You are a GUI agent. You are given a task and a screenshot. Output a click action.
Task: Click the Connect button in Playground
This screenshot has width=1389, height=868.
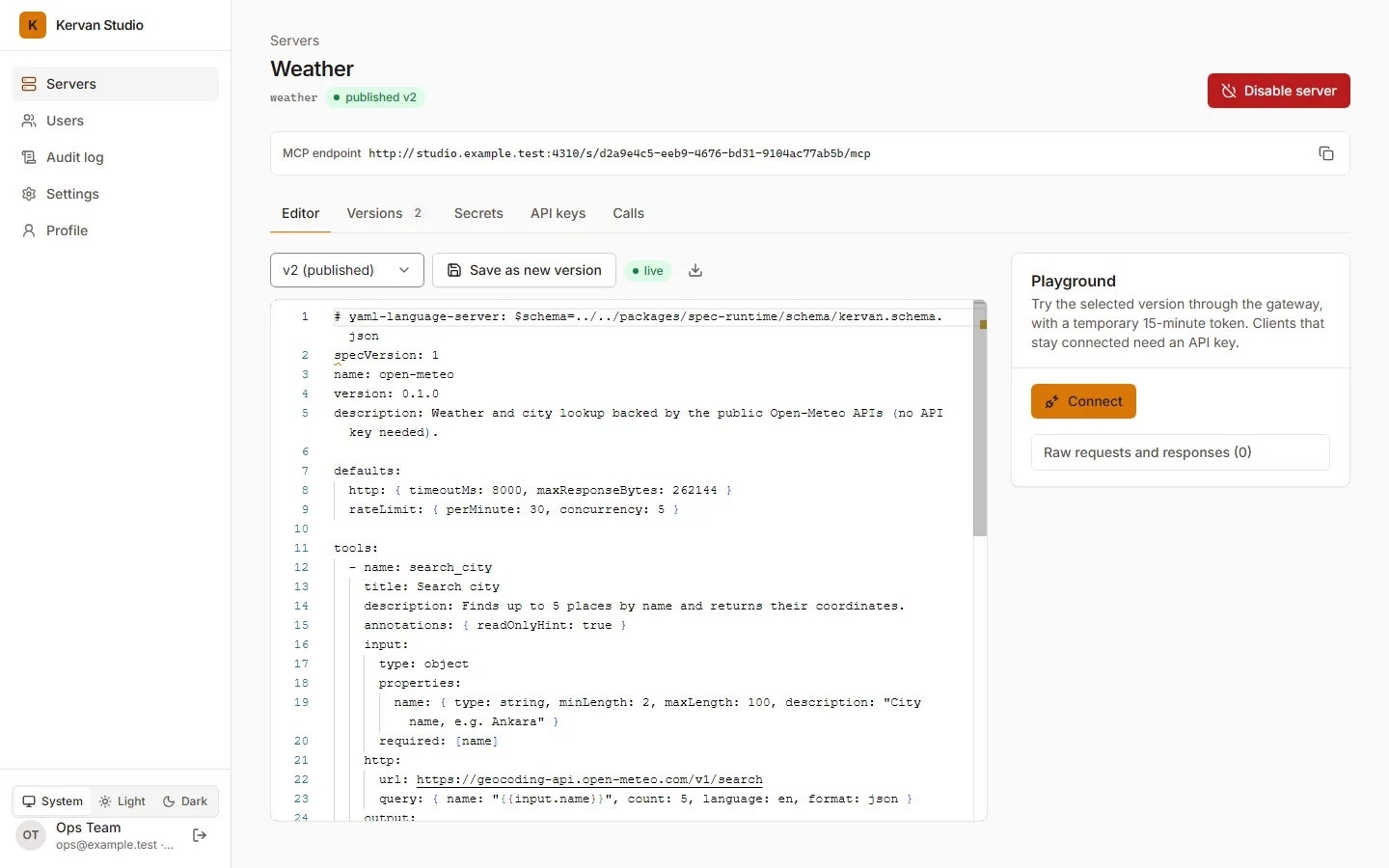click(1083, 401)
